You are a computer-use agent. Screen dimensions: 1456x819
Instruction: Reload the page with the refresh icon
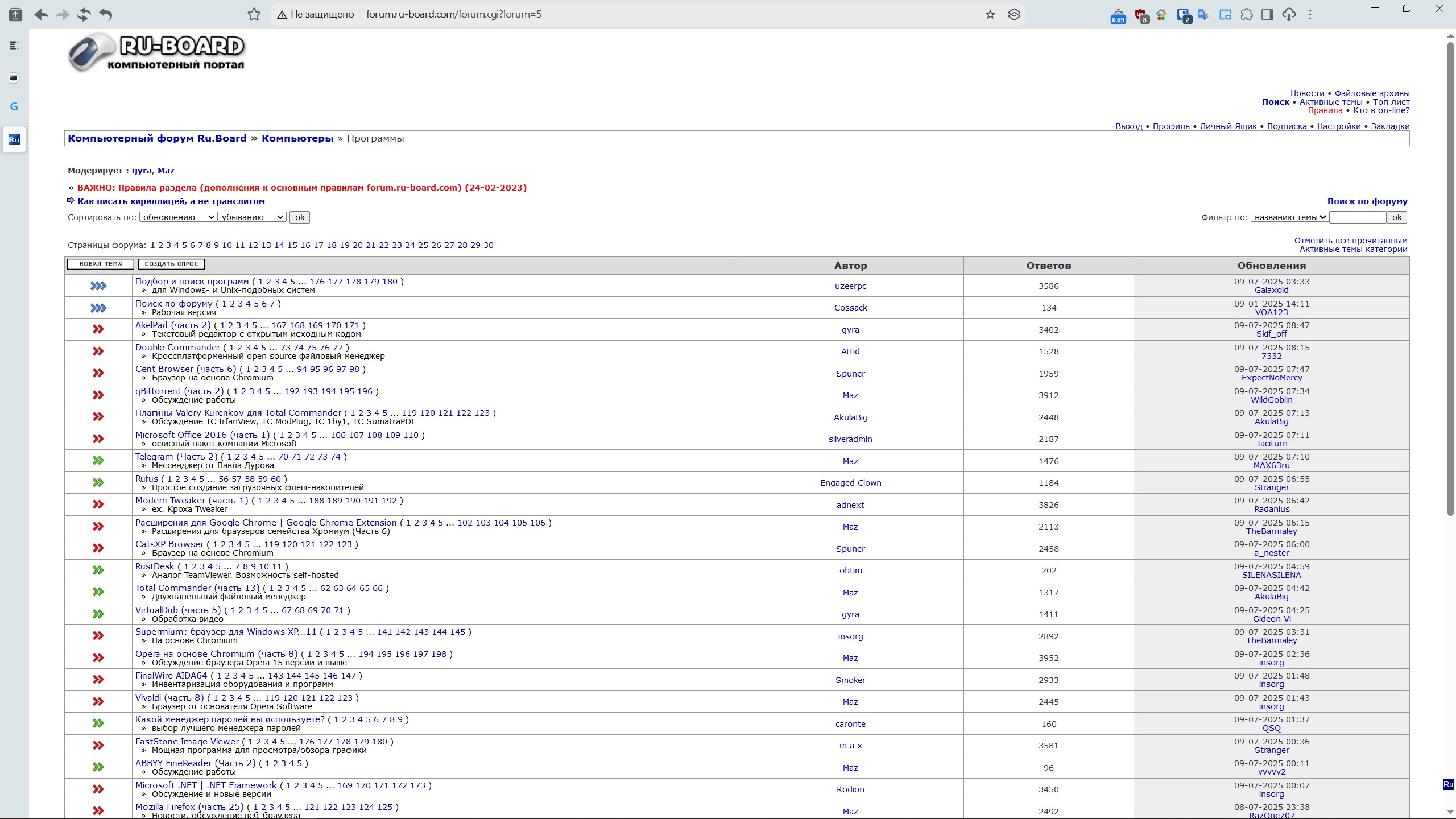(84, 15)
